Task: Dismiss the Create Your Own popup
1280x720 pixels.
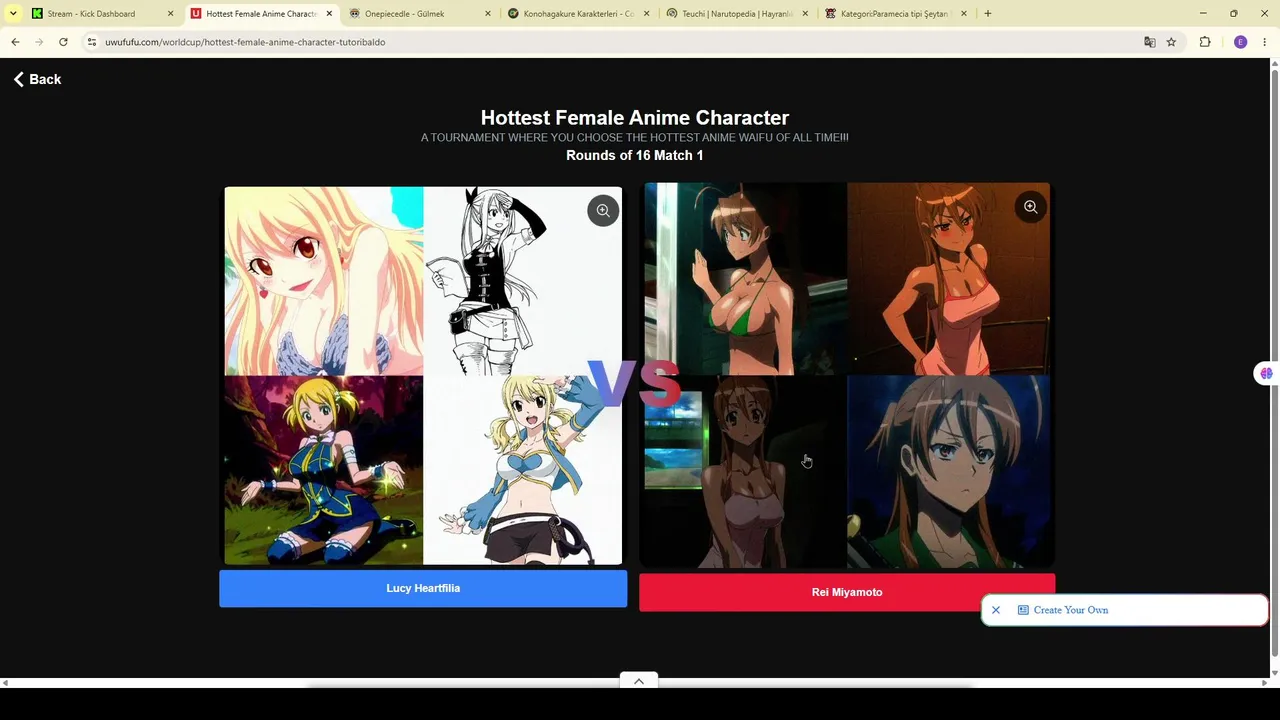Action: 996,610
